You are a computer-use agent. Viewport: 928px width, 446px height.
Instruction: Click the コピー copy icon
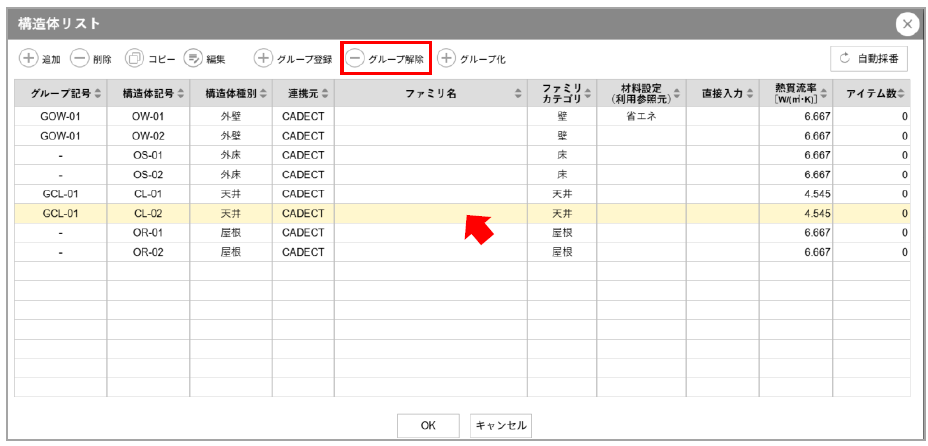pyautogui.click(x=134, y=59)
